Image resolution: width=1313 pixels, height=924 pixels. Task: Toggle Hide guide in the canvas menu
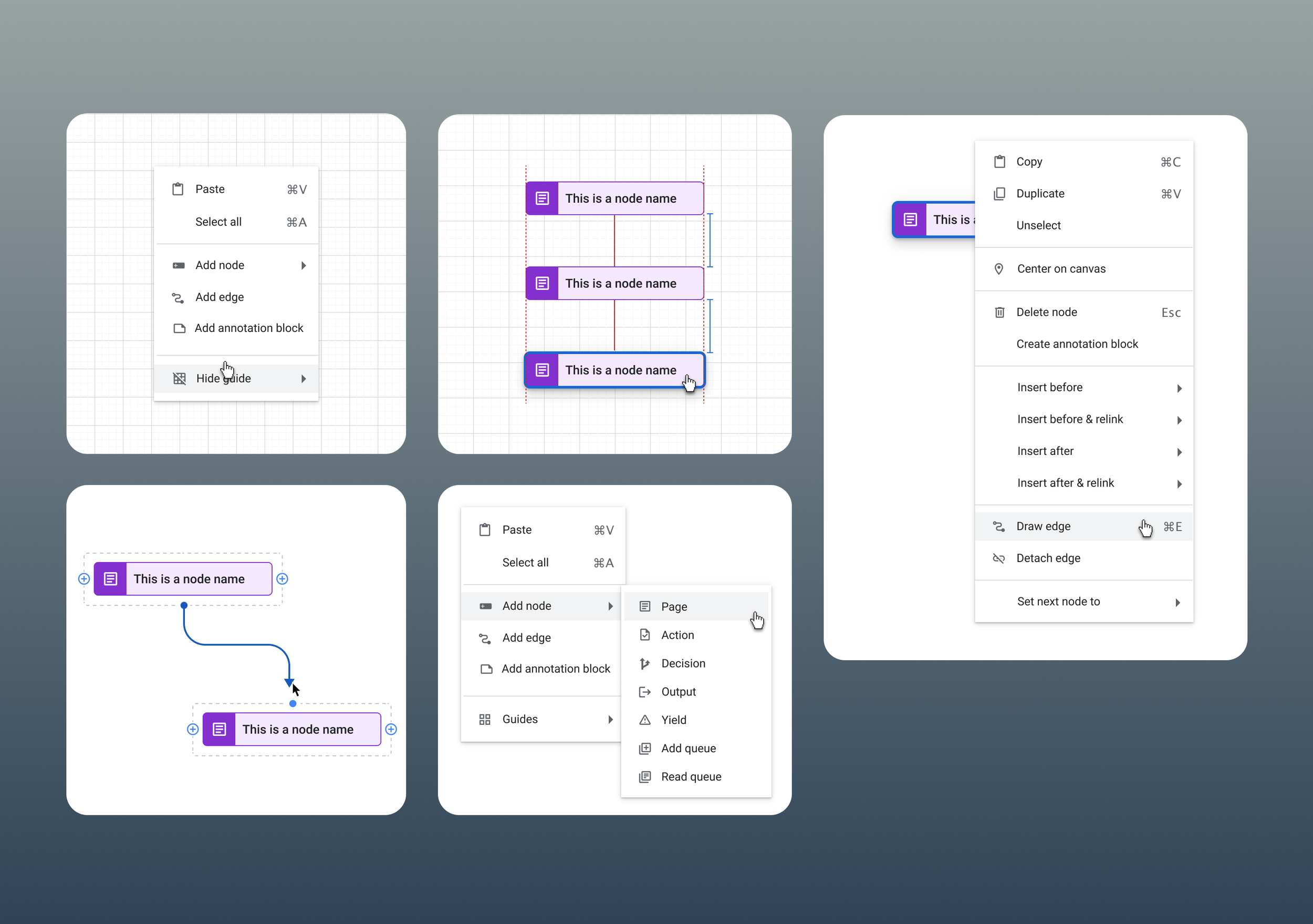pos(223,379)
